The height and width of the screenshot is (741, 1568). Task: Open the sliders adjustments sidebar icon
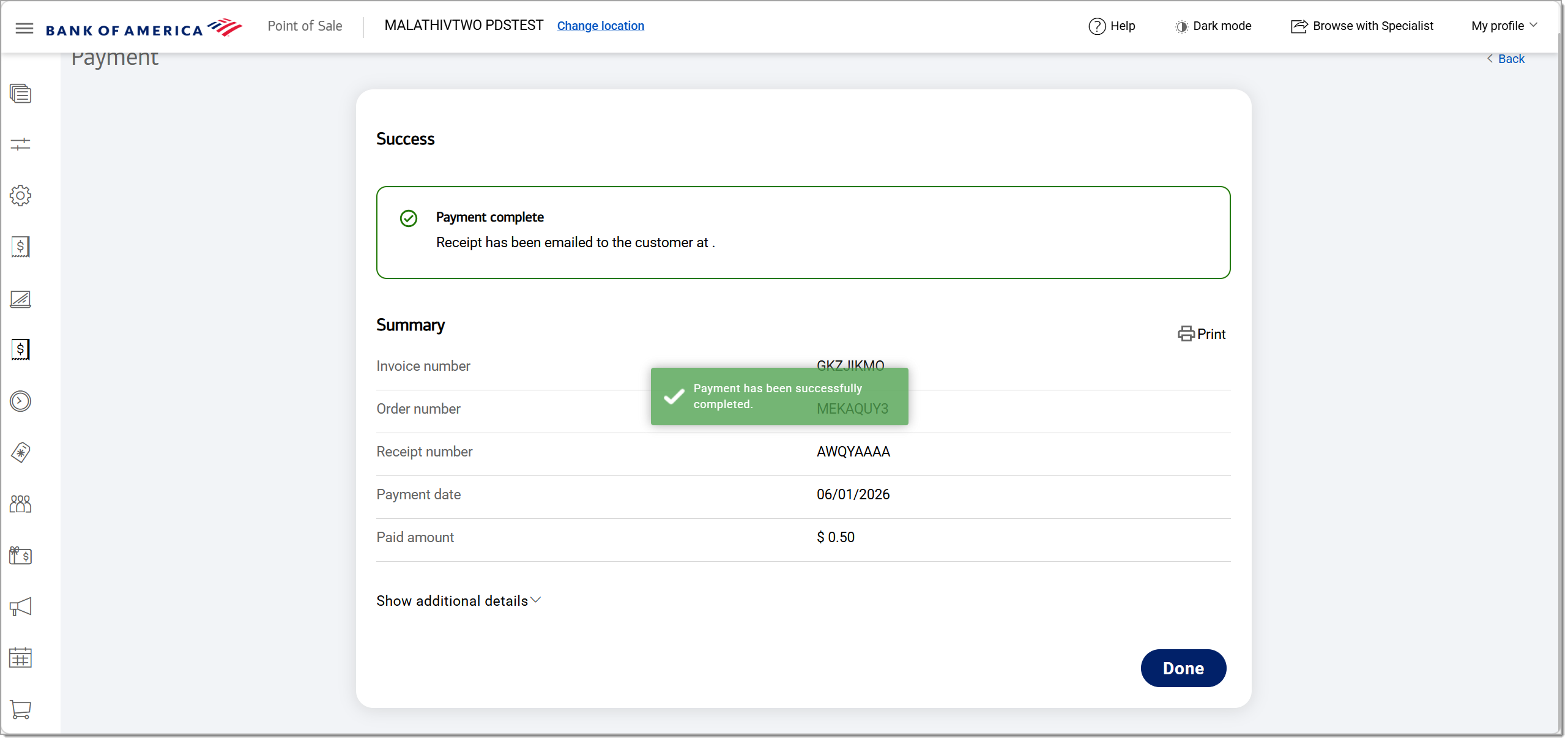tap(20, 144)
